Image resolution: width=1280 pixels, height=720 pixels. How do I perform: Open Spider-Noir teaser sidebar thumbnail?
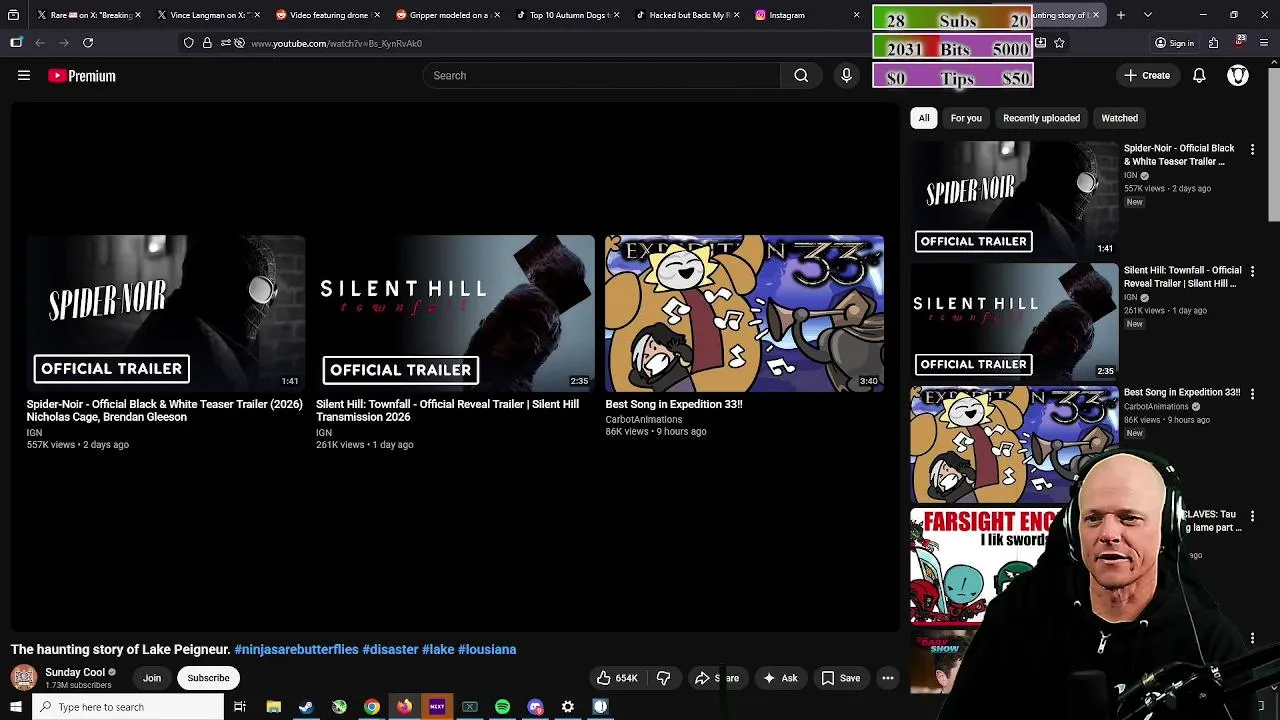(1014, 199)
